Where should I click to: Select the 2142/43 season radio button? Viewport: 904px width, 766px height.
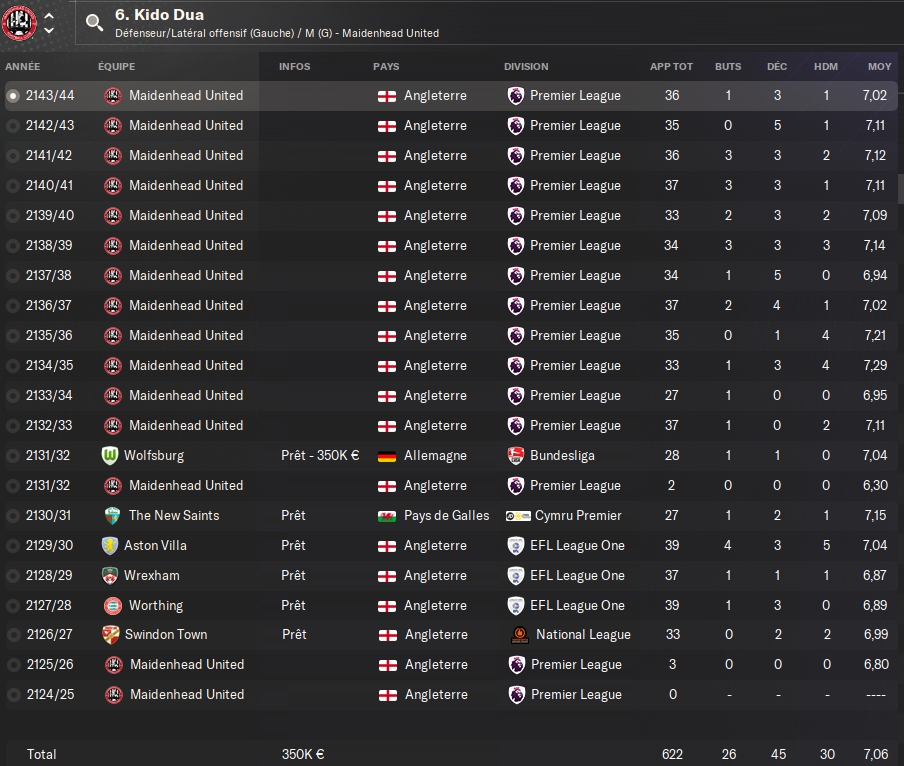(13, 126)
